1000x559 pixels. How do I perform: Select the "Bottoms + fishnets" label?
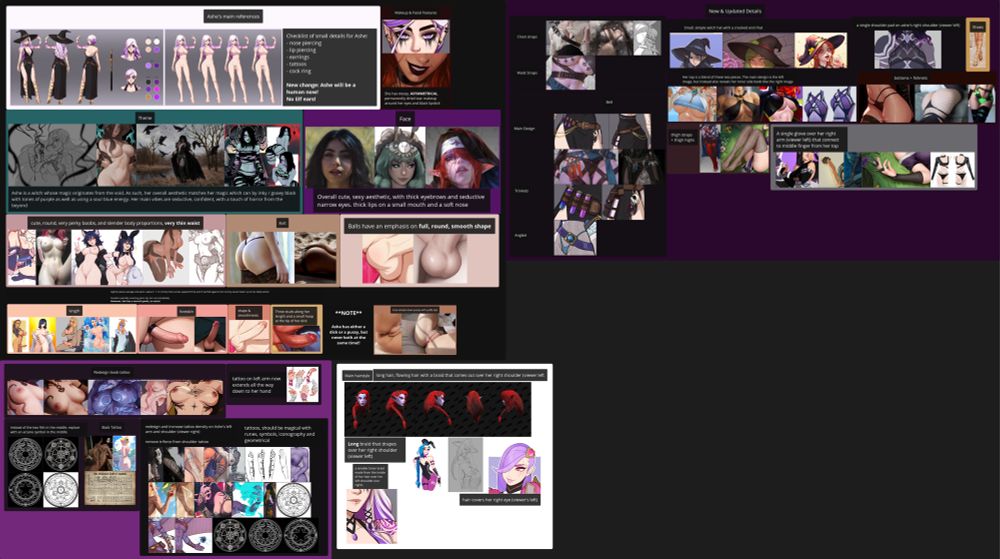[x=910, y=78]
